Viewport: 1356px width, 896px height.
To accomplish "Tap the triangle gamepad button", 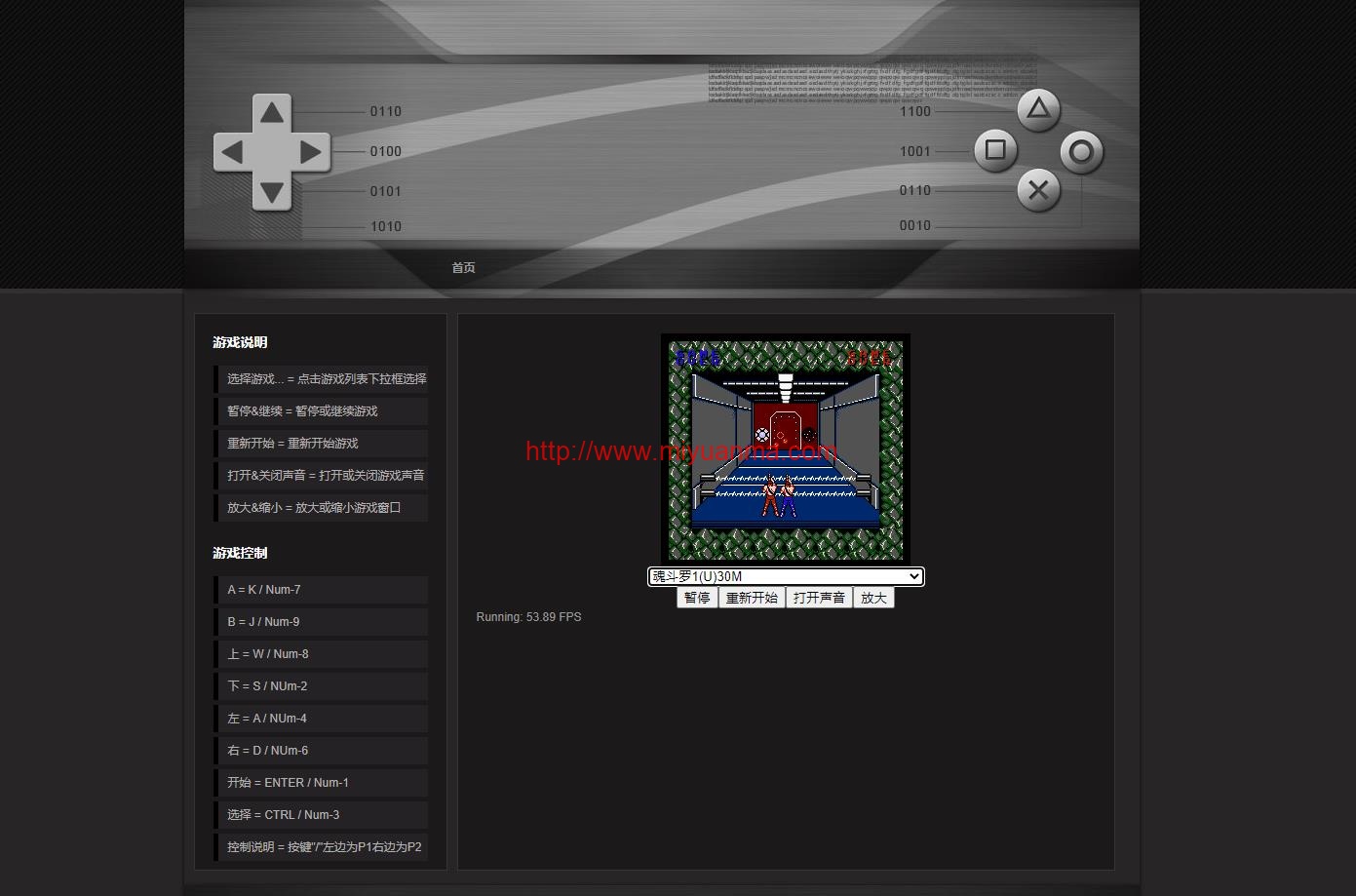I will point(1038,109).
